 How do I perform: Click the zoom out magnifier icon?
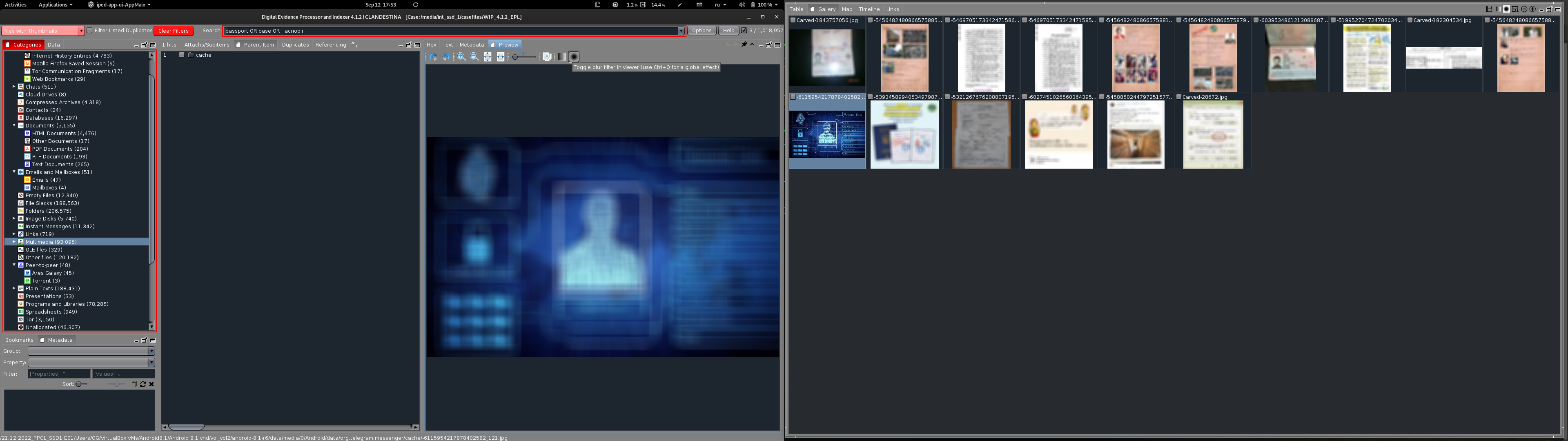(474, 57)
